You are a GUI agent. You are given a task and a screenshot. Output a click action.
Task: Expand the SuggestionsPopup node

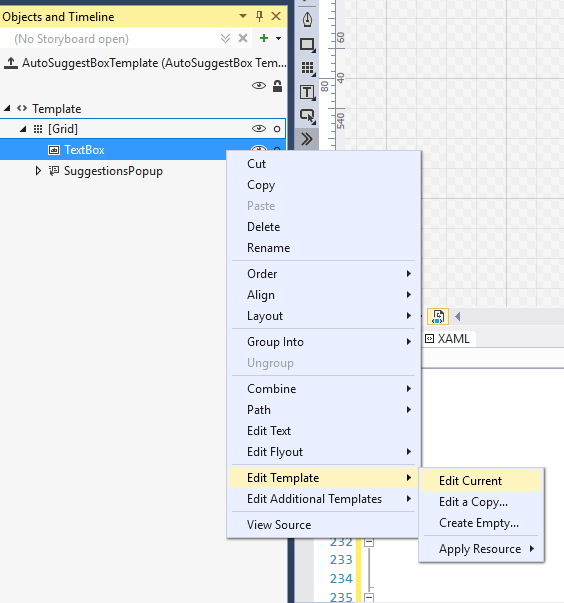coord(38,170)
